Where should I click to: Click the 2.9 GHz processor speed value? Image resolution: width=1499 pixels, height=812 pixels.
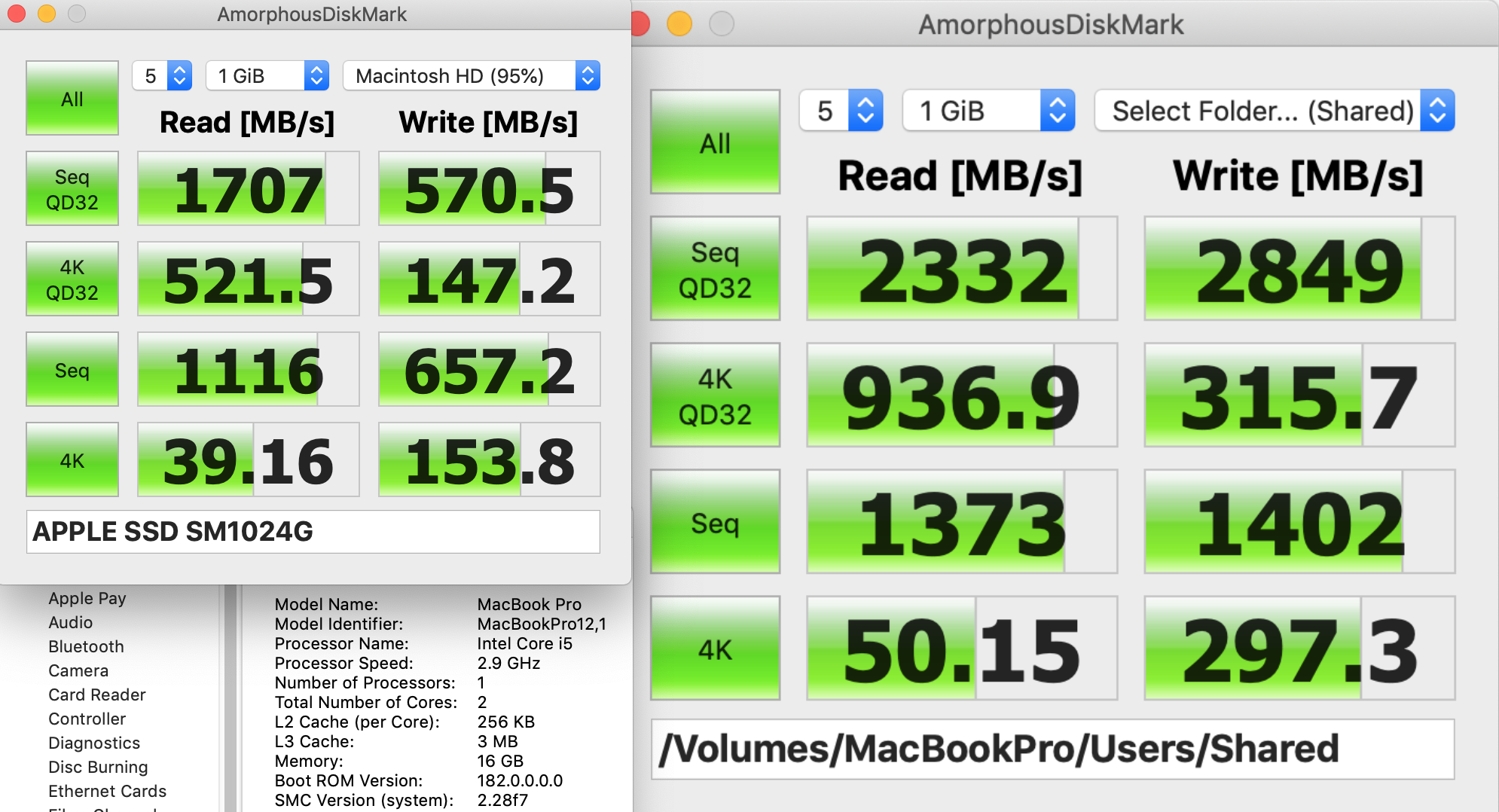pos(509,663)
